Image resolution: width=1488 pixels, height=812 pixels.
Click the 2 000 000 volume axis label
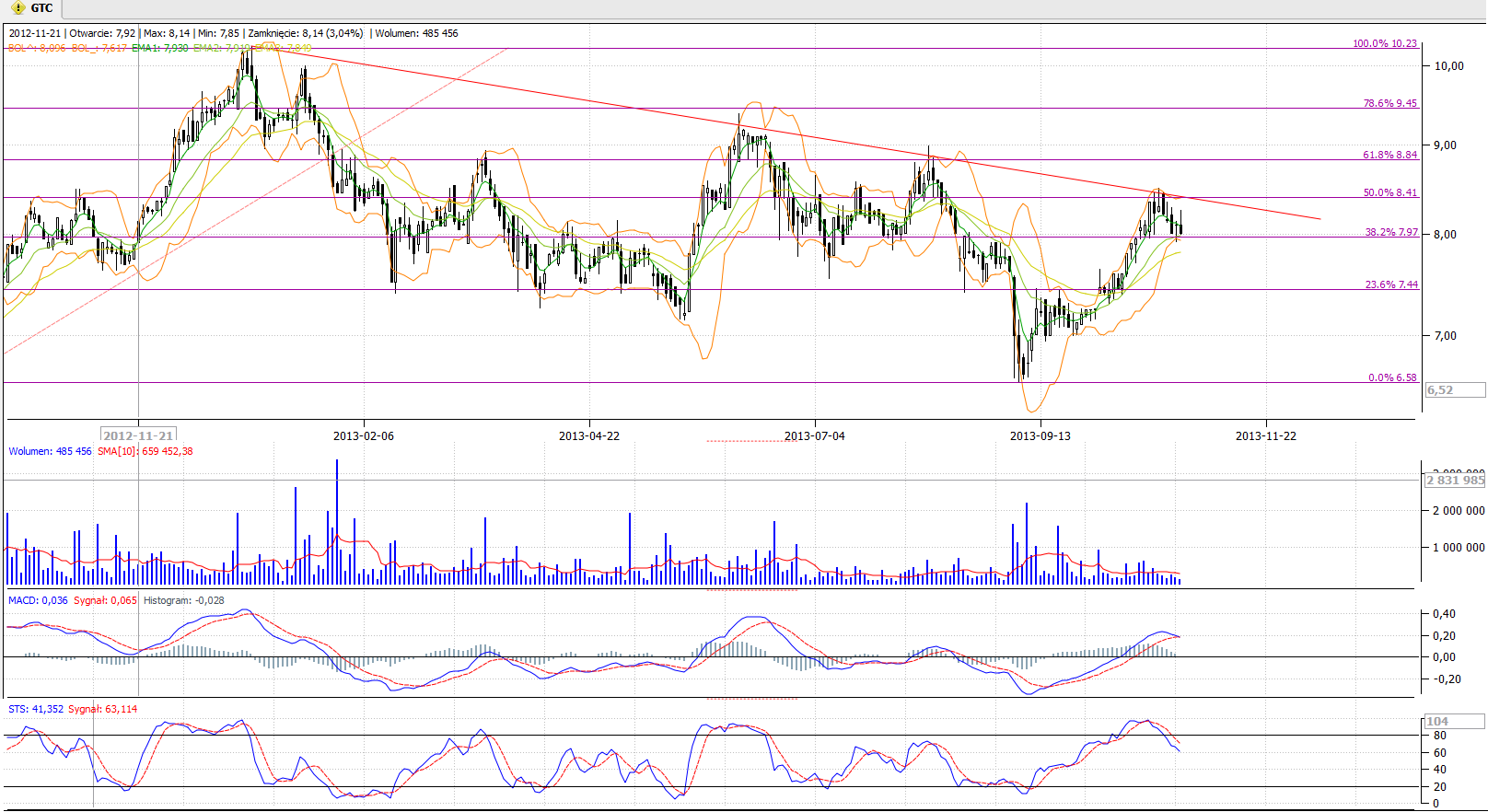coord(1459,511)
